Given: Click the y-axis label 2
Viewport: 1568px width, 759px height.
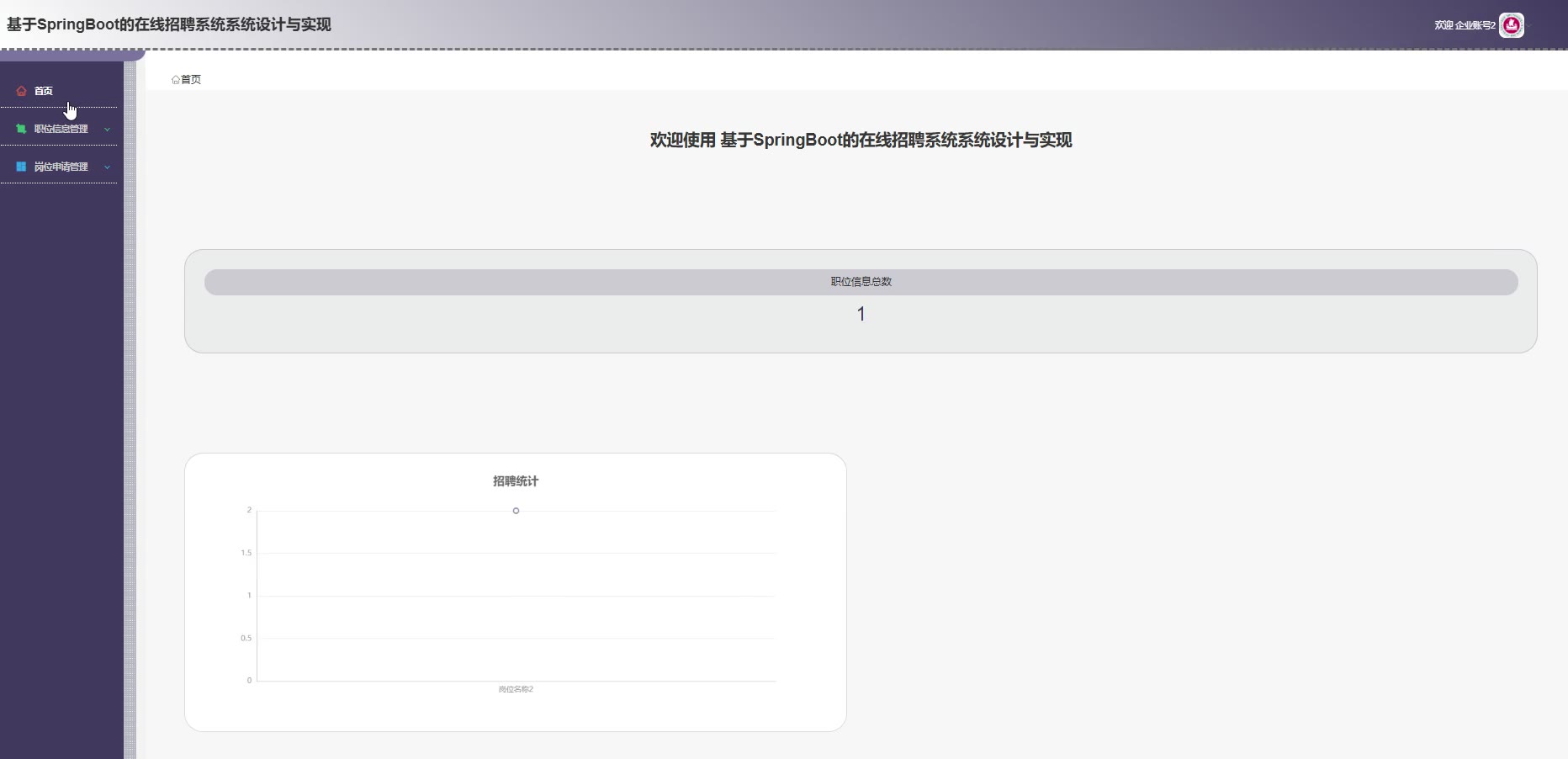Looking at the screenshot, I should [249, 510].
